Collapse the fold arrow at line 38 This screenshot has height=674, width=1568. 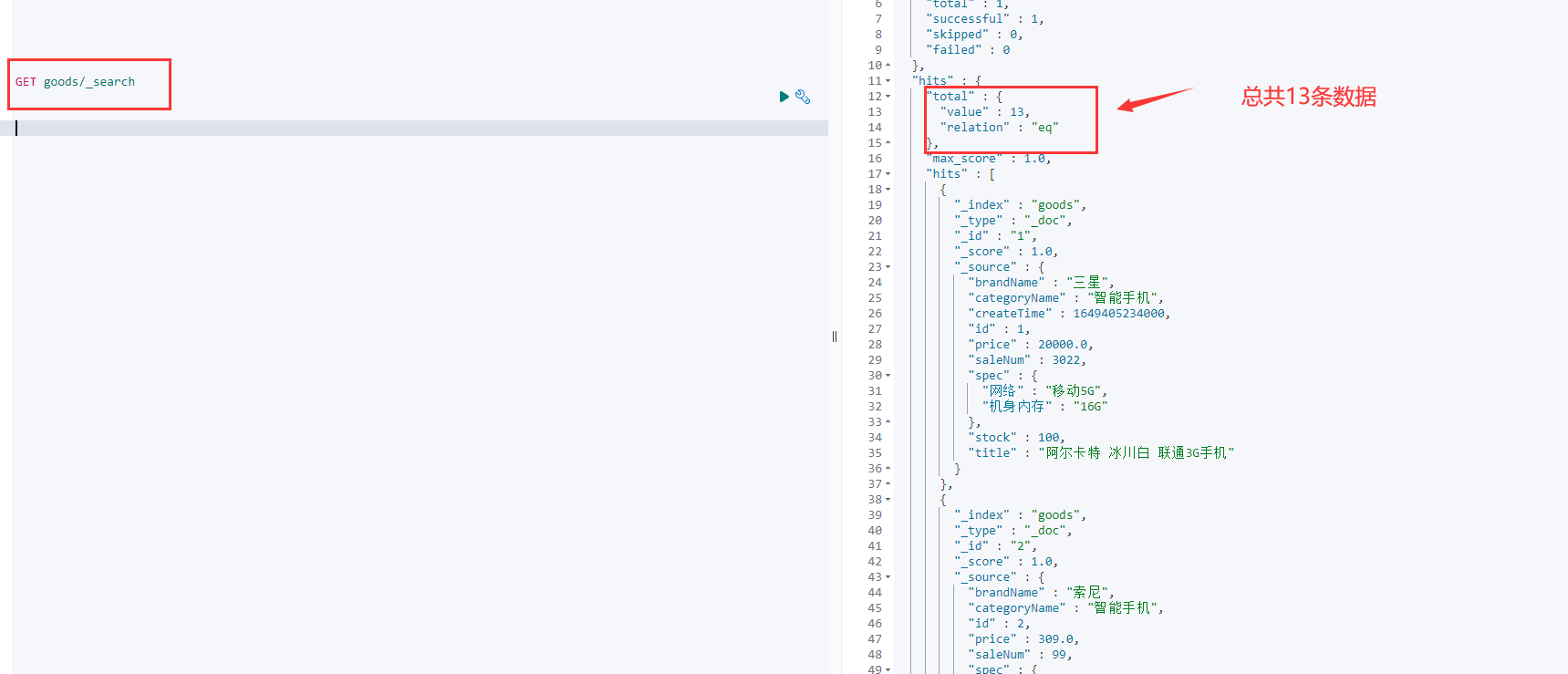888,500
